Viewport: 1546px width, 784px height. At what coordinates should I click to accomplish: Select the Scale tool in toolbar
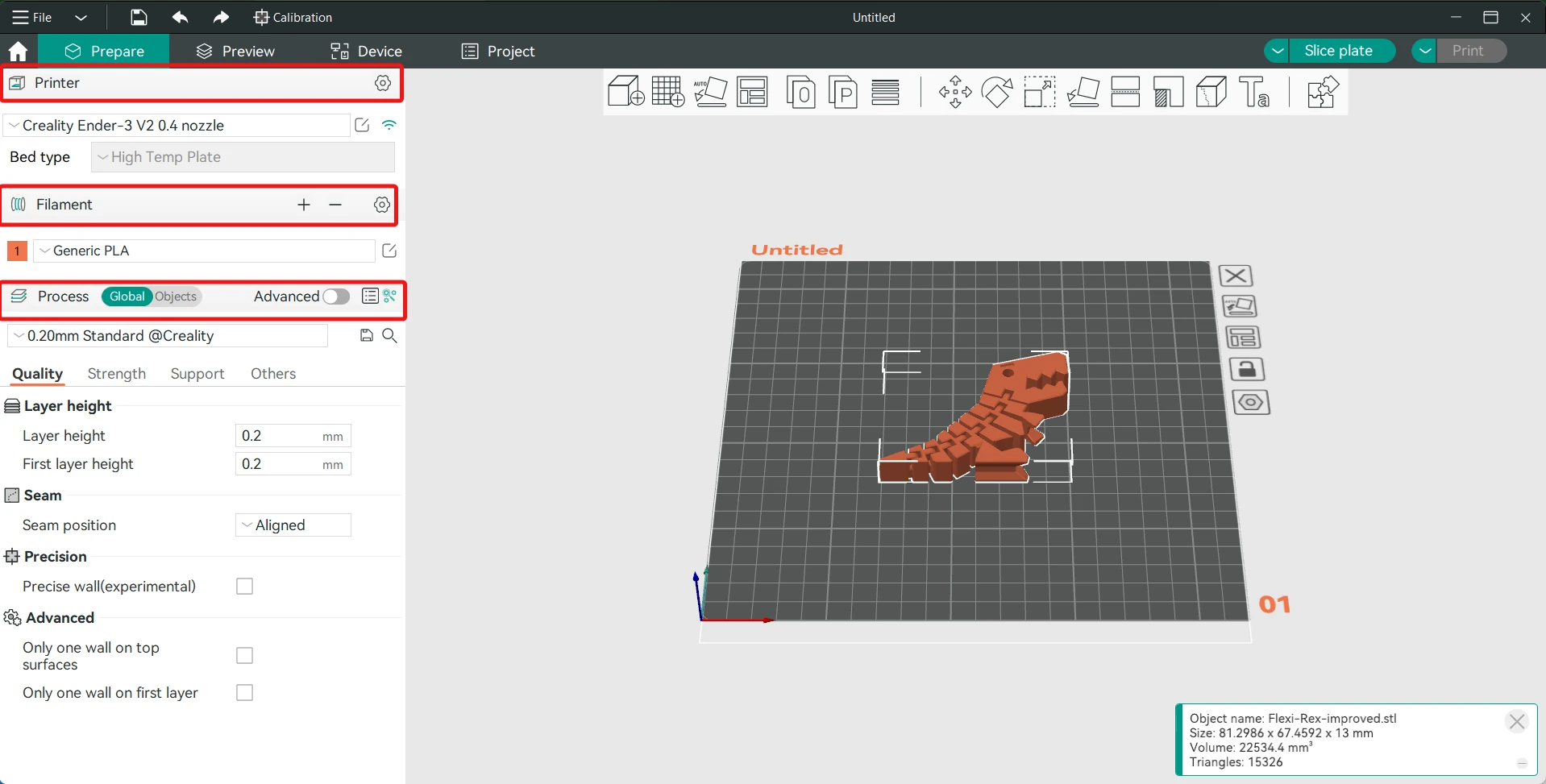click(x=1040, y=92)
